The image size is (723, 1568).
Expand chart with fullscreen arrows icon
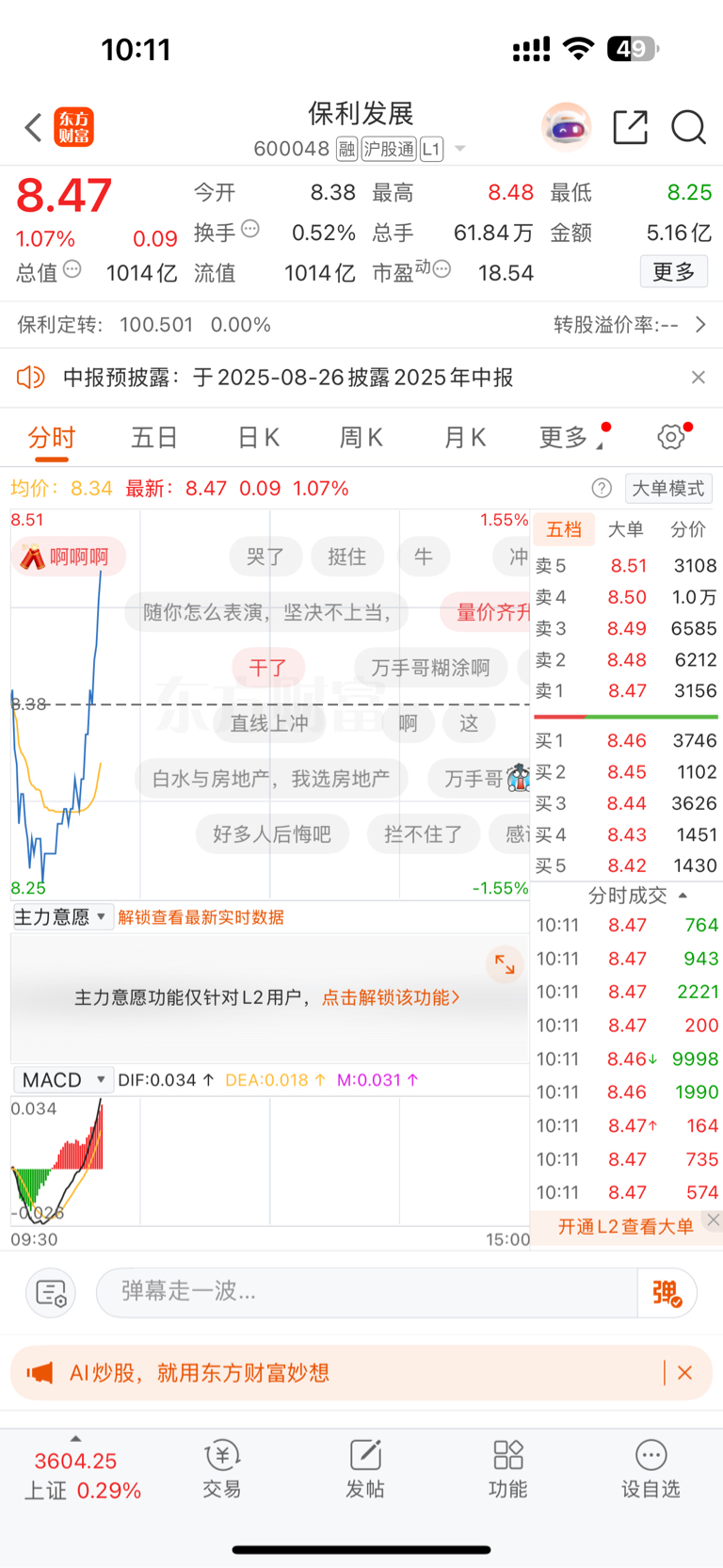point(505,964)
